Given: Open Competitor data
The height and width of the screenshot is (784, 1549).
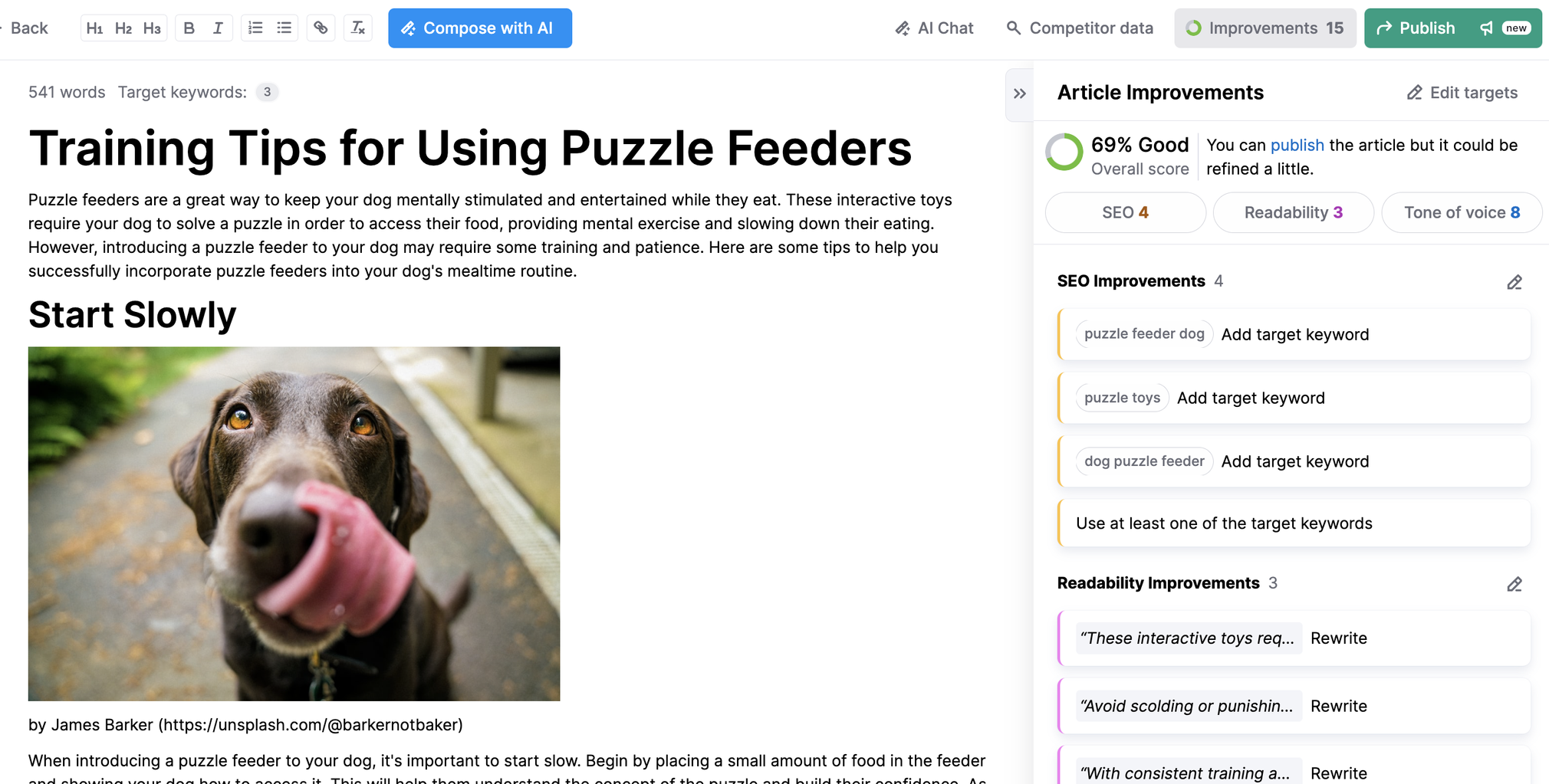Looking at the screenshot, I should (x=1079, y=28).
